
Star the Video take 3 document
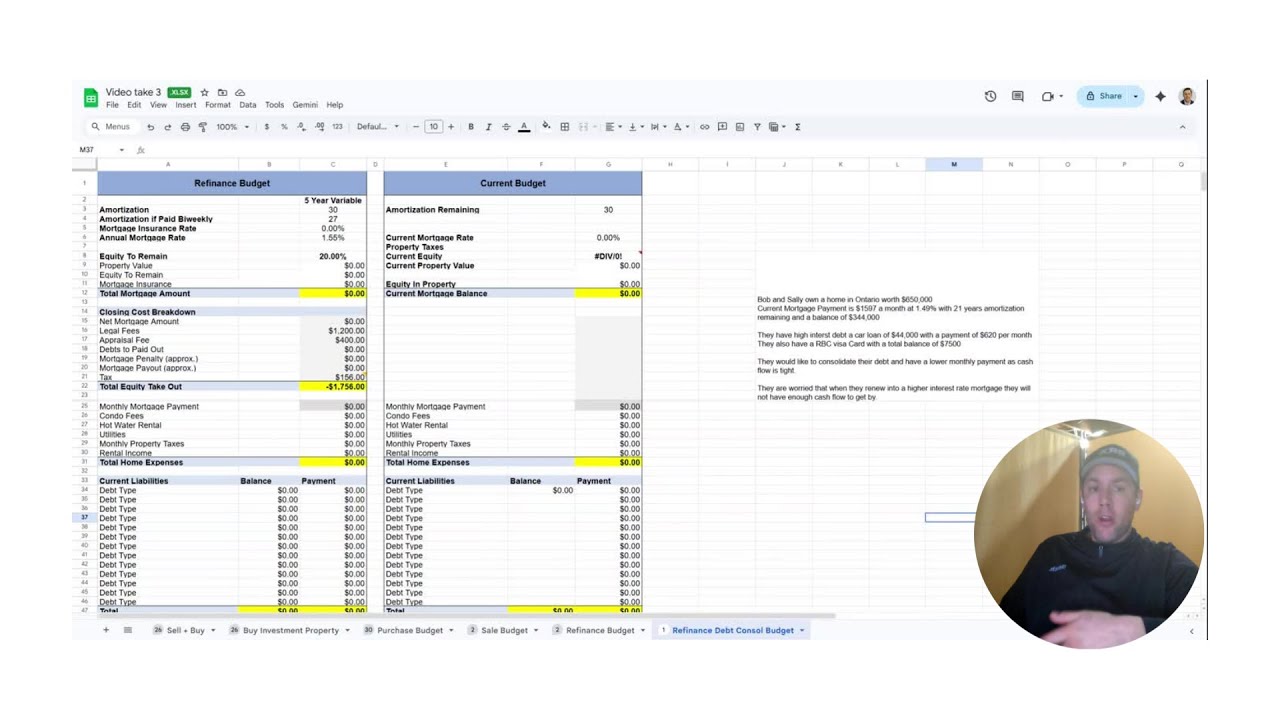click(204, 93)
